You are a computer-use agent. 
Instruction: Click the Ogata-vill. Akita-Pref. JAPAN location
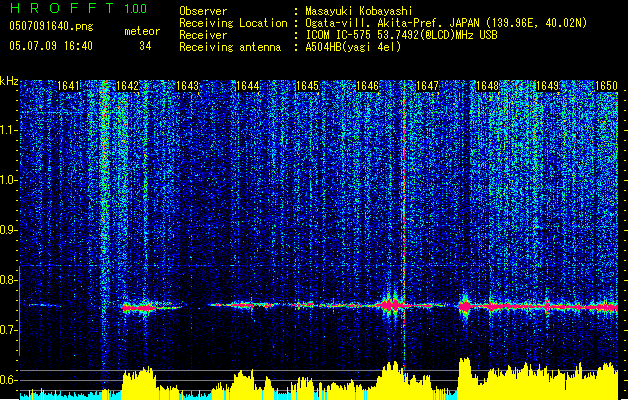click(x=446, y=23)
